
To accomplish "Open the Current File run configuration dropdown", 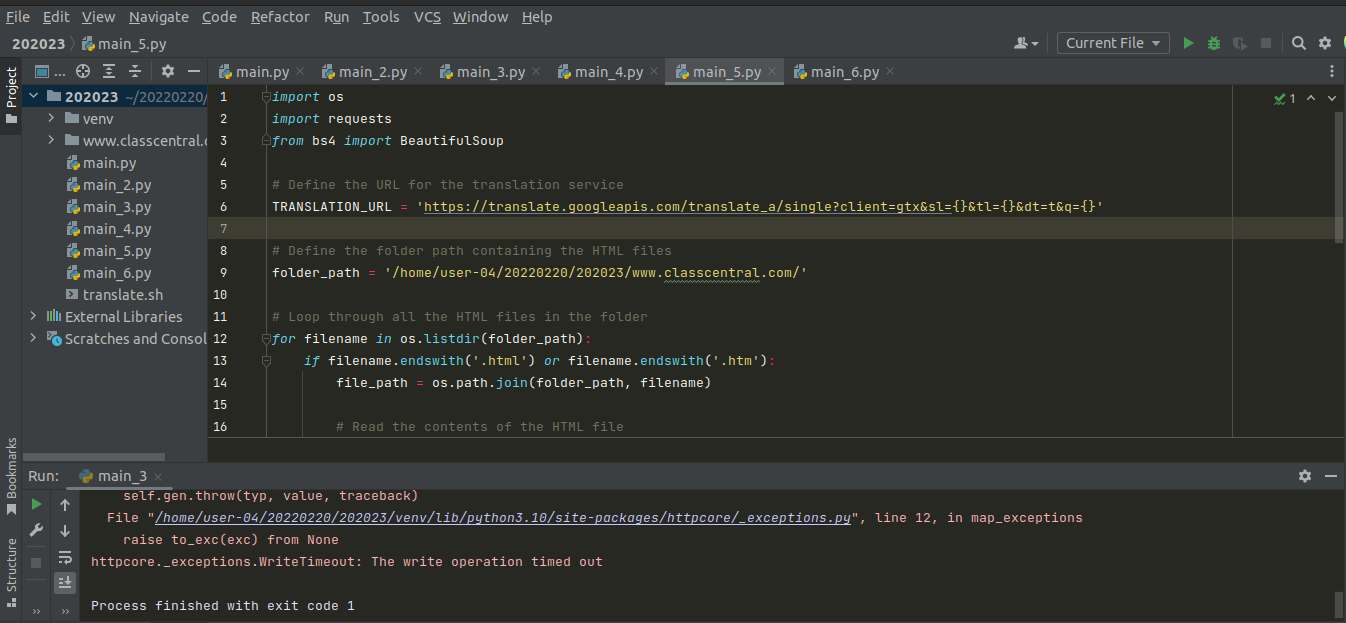I will click(x=1112, y=43).
